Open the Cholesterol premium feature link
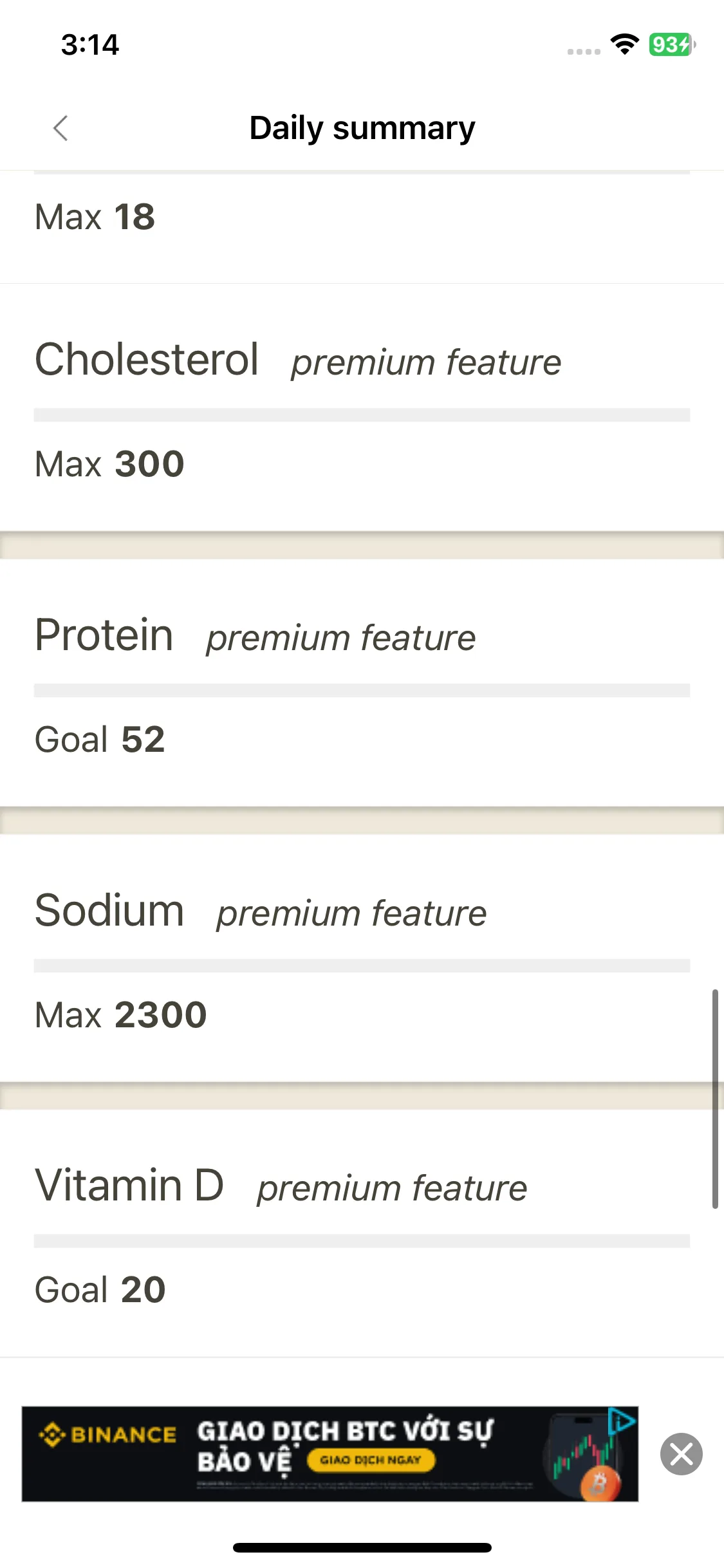The image size is (724, 1568). [426, 362]
